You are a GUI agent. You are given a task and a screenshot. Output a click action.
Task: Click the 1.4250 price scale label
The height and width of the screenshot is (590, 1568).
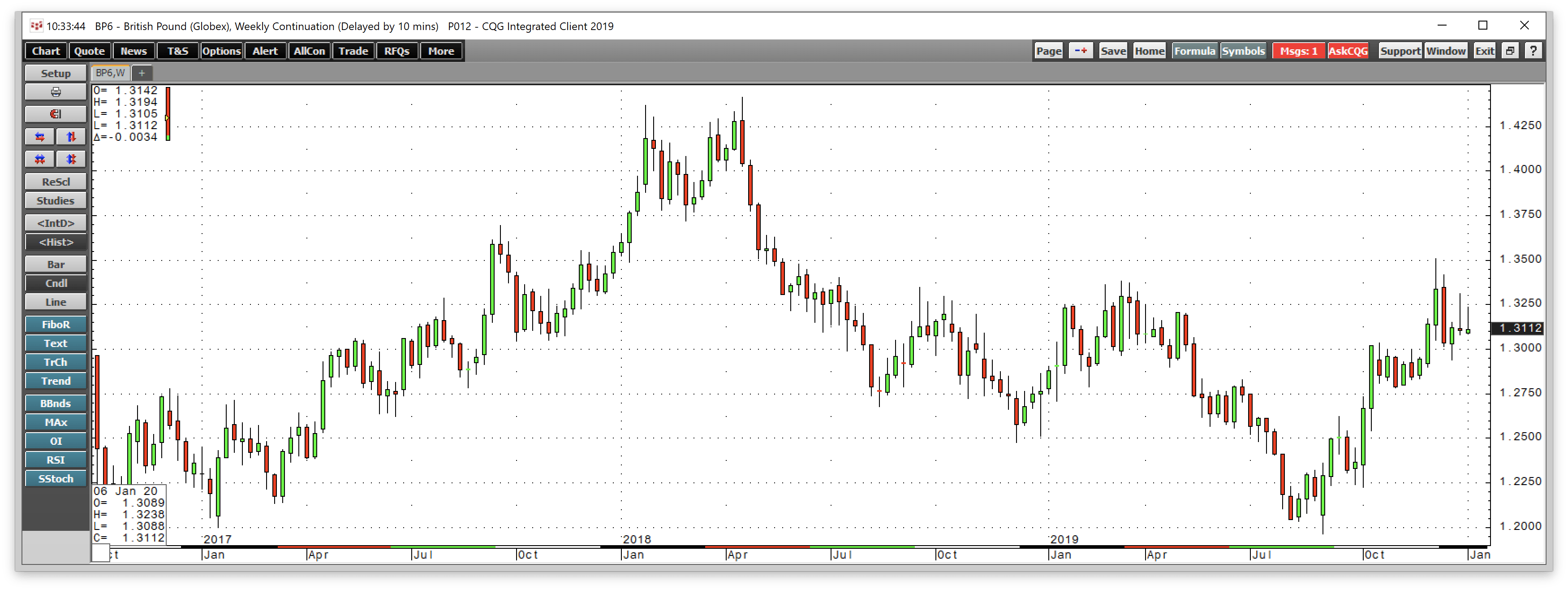(x=1520, y=126)
